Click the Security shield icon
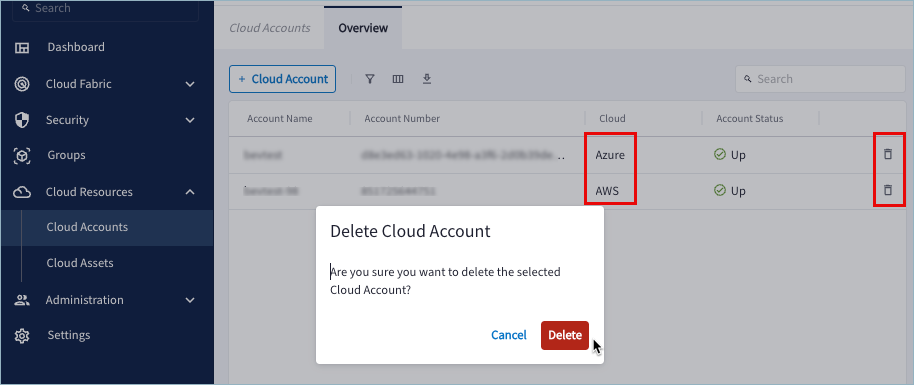914x385 pixels. 22,120
